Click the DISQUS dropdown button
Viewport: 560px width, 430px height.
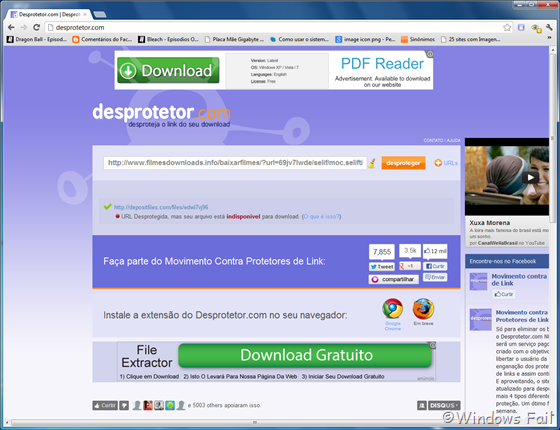[444, 405]
